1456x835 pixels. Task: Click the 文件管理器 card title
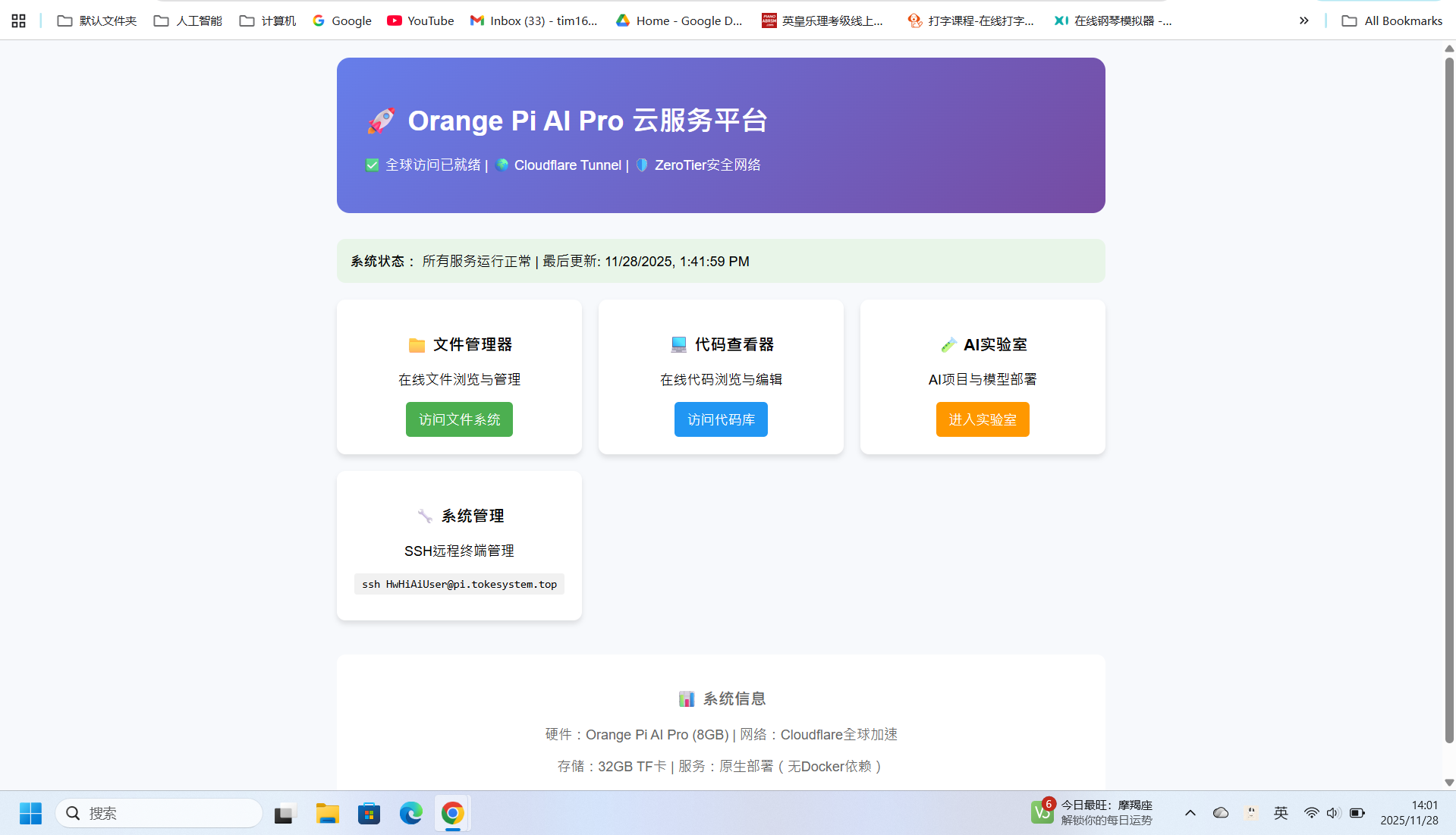coord(473,345)
